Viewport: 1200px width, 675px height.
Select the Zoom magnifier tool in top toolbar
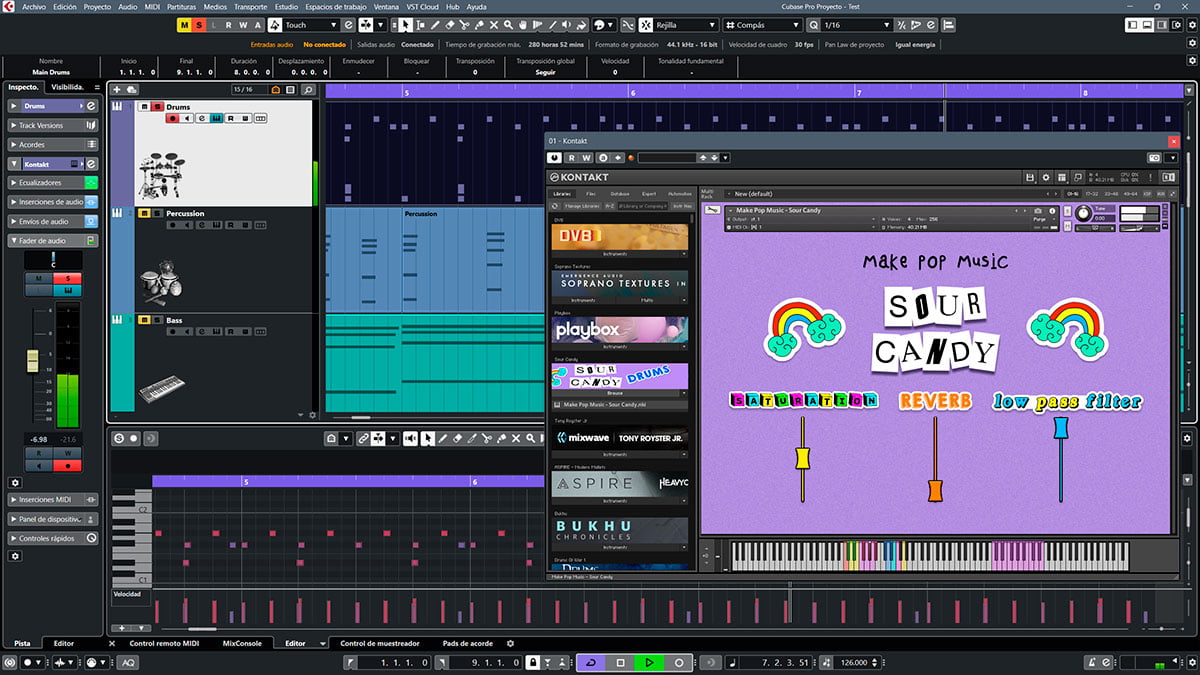tap(509, 25)
